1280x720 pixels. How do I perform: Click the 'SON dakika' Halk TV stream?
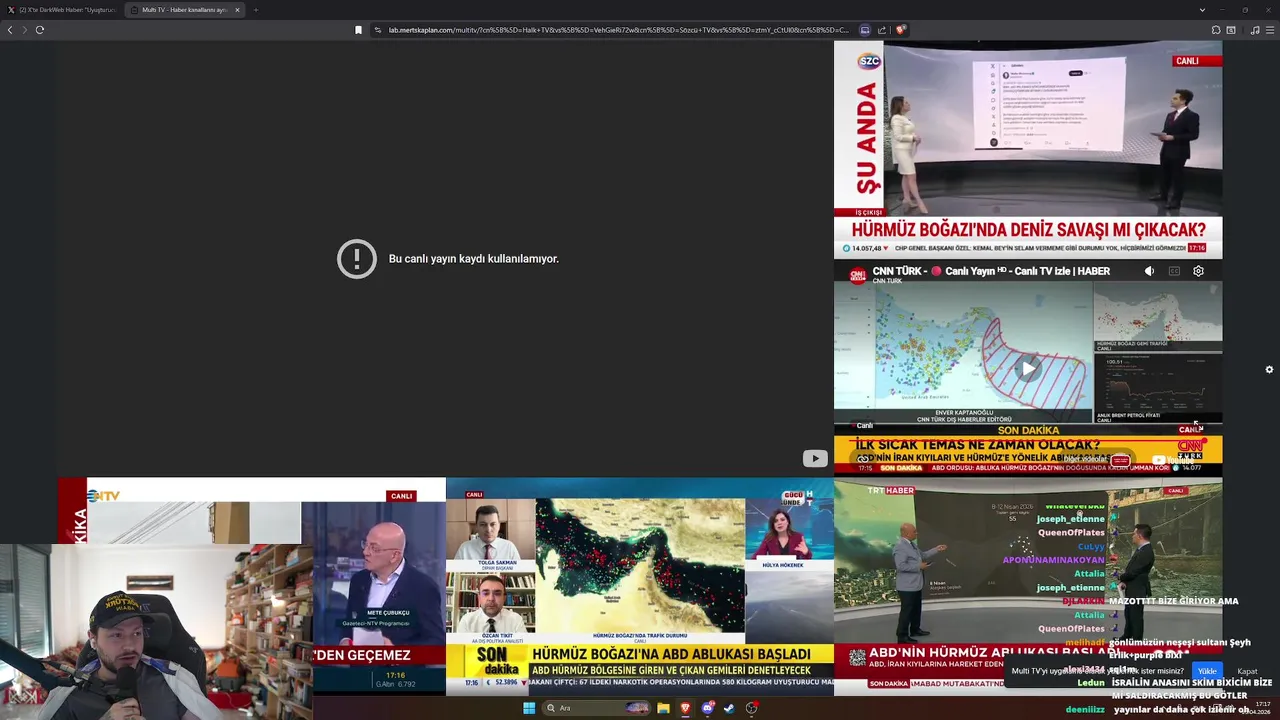click(640, 586)
